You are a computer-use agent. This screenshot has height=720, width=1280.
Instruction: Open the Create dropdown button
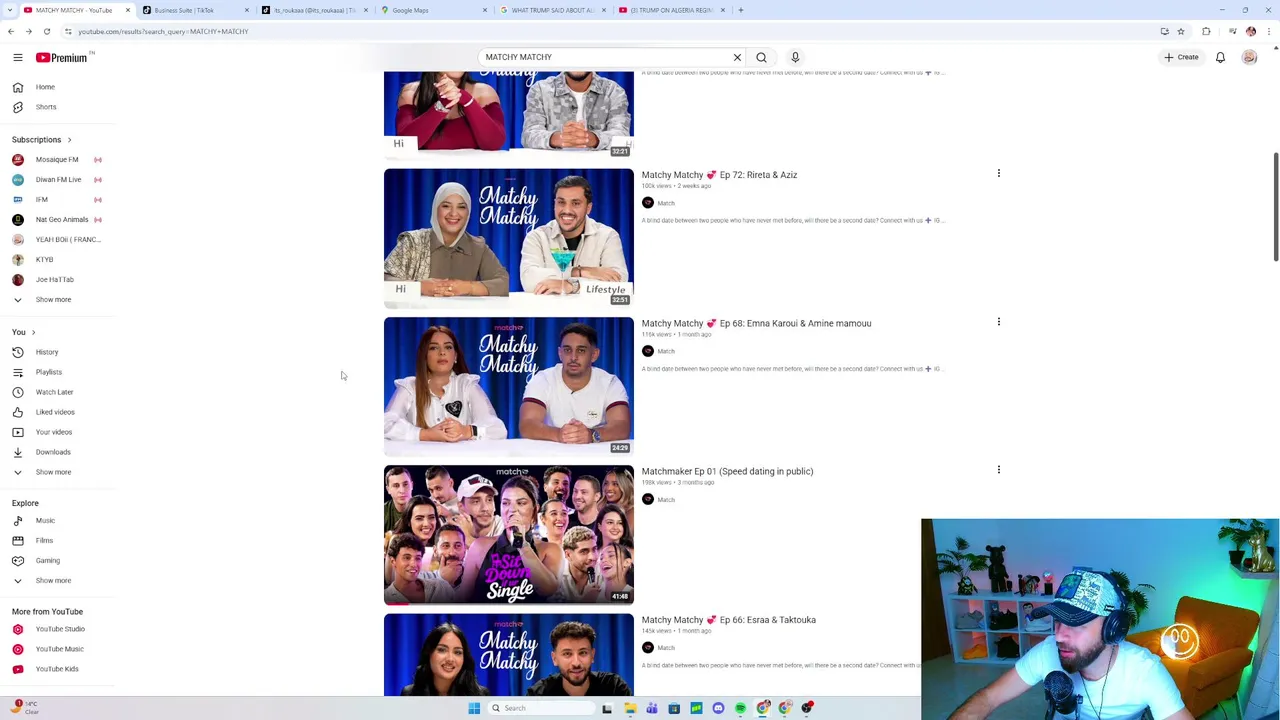coord(1181,57)
